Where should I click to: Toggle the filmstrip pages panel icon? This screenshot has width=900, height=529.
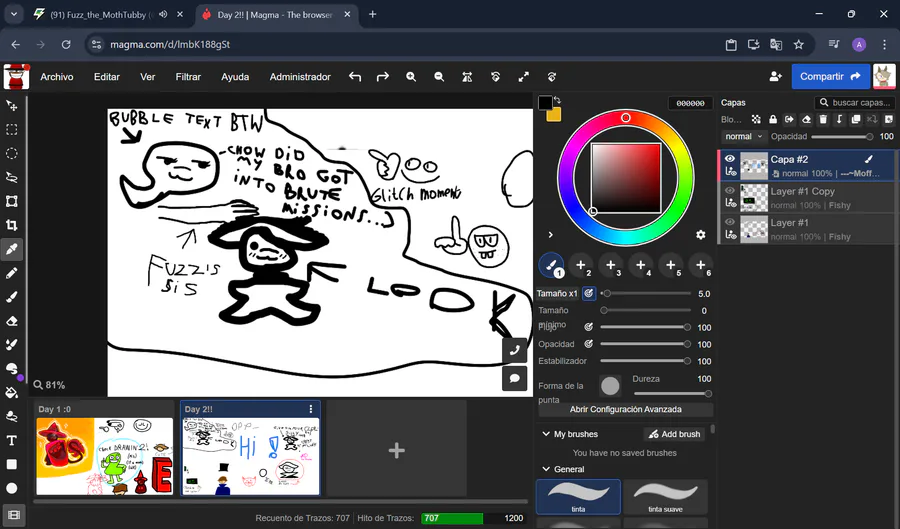pos(14,515)
